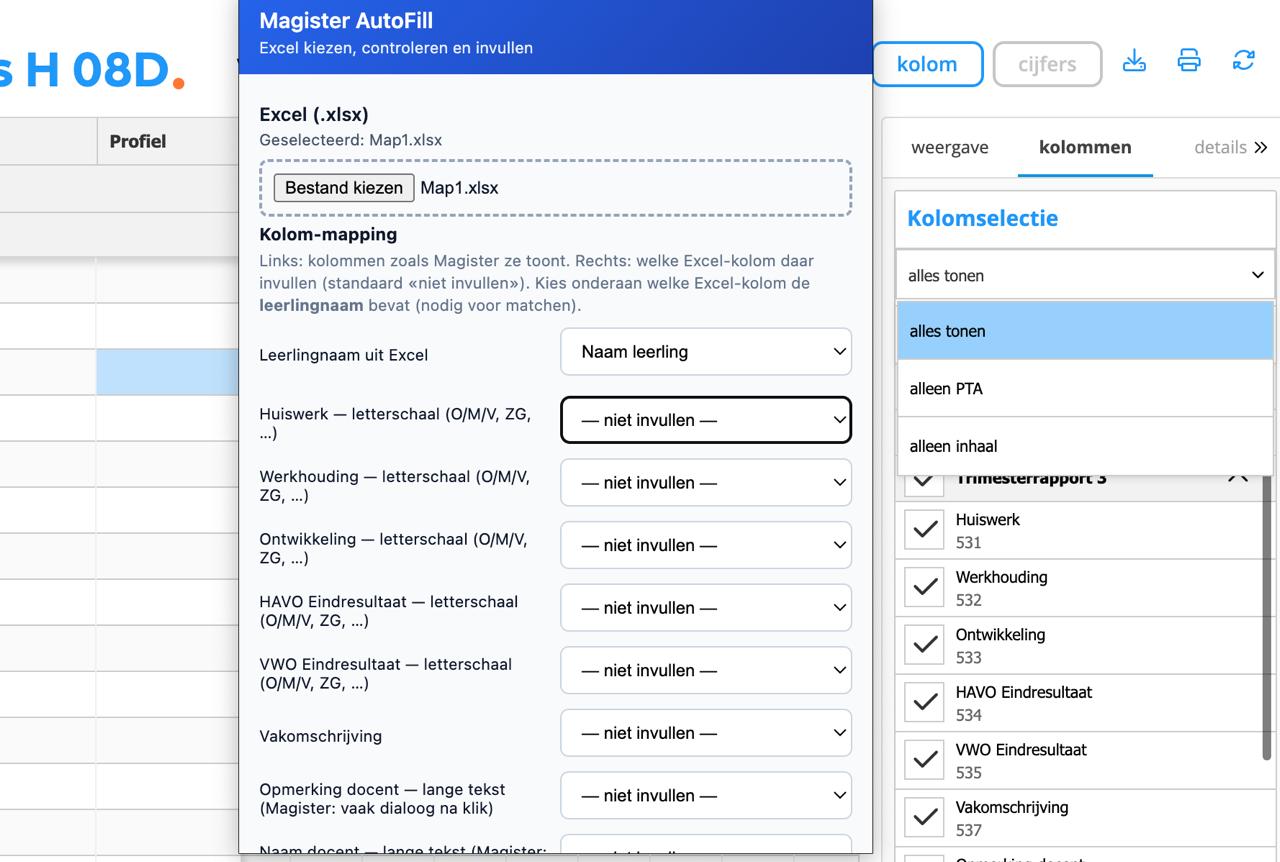Image resolution: width=1280 pixels, height=862 pixels.
Task: Switch to the weergave tab
Action: pos(949,148)
